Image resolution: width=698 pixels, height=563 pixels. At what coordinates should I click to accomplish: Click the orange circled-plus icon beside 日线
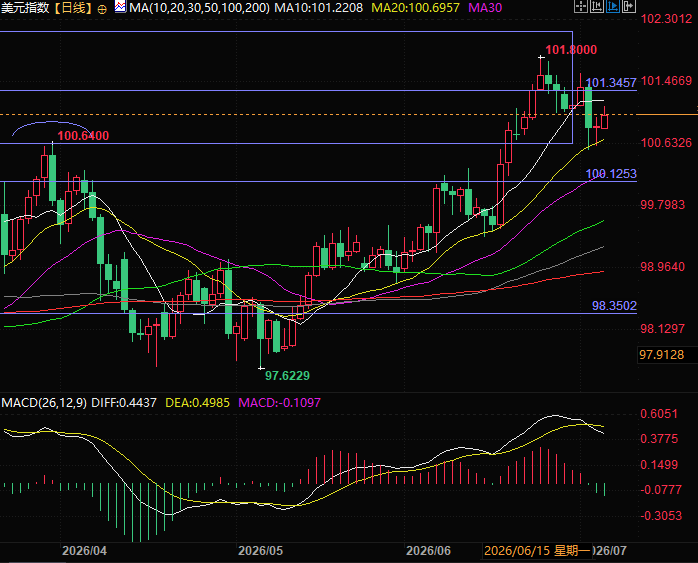click(102, 9)
